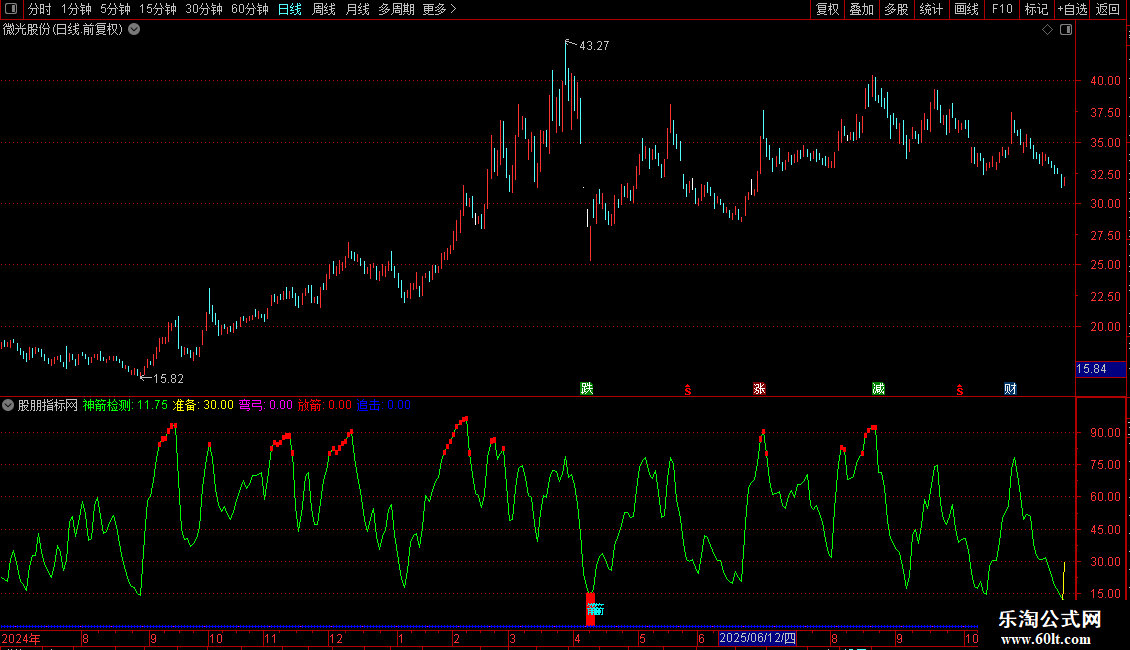This screenshot has height=650, width=1130.
Task: Click the 准备: 30.00 indicator value
Action: (203, 405)
